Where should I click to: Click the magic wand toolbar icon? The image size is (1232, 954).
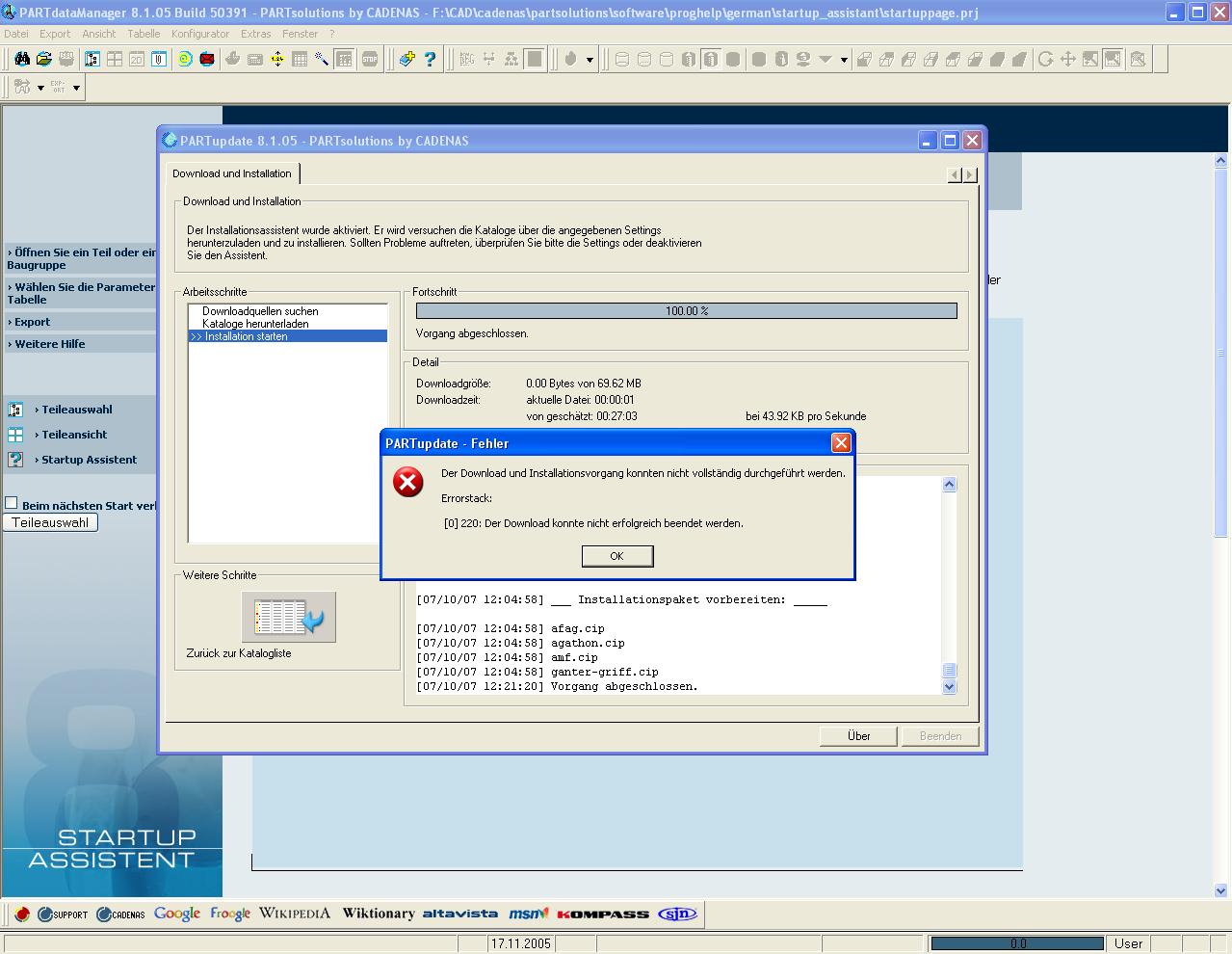click(322, 60)
